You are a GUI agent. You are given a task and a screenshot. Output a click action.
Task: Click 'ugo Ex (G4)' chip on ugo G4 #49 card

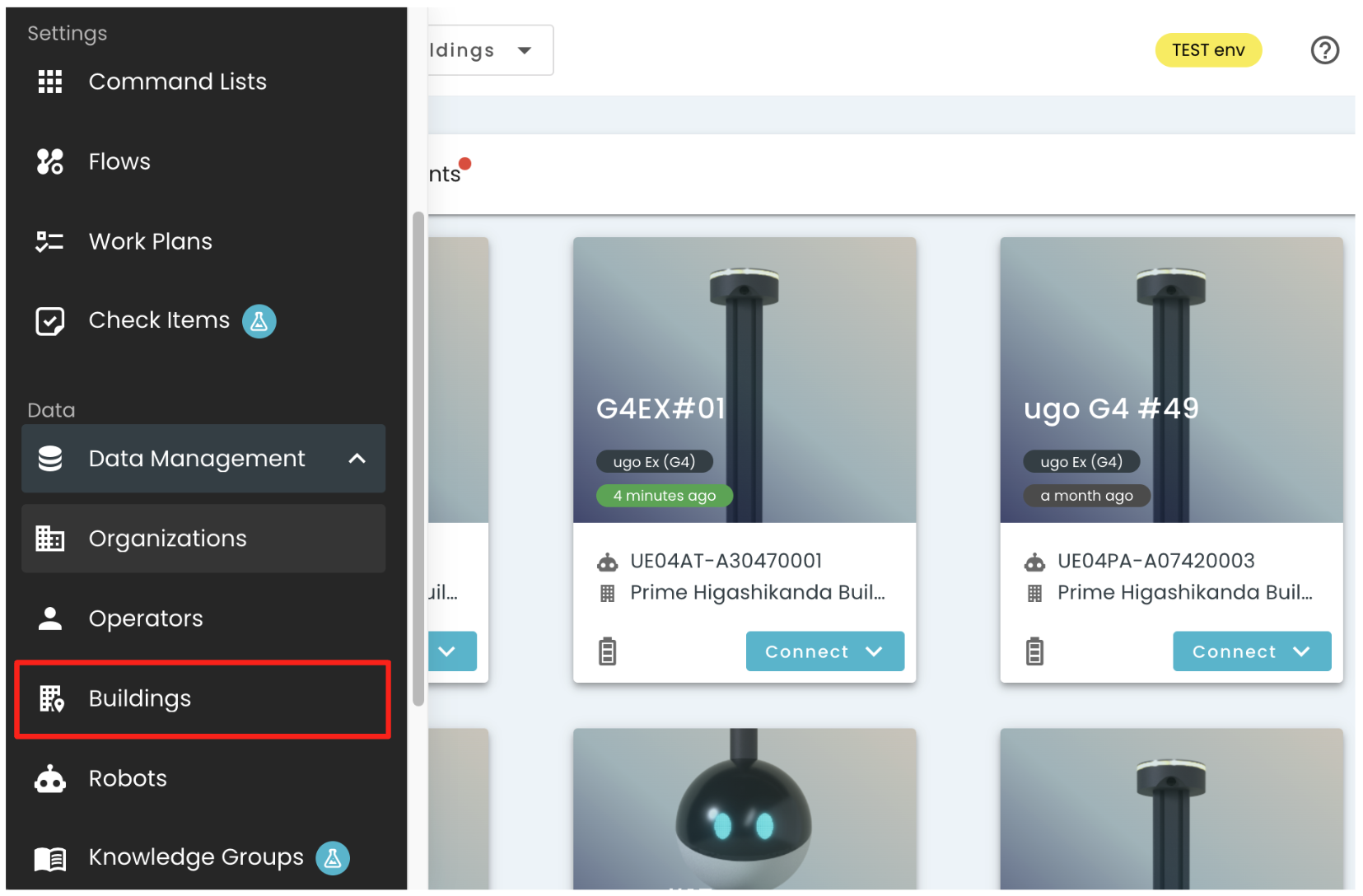point(1081,462)
